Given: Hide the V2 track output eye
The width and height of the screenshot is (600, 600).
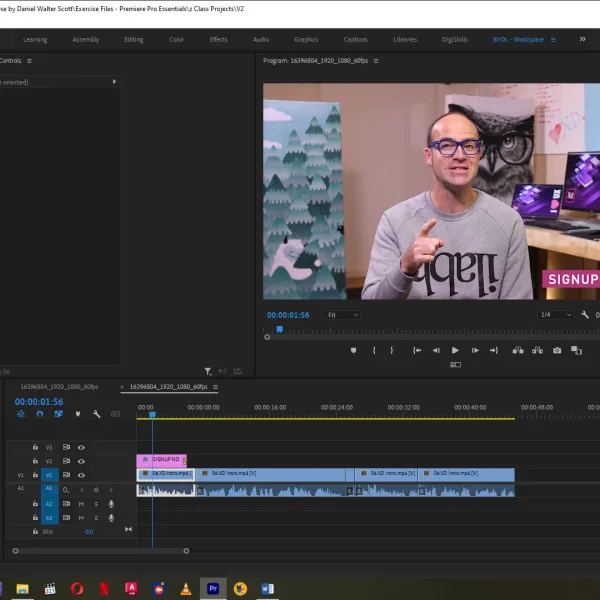Looking at the screenshot, I should pyautogui.click(x=81, y=461).
